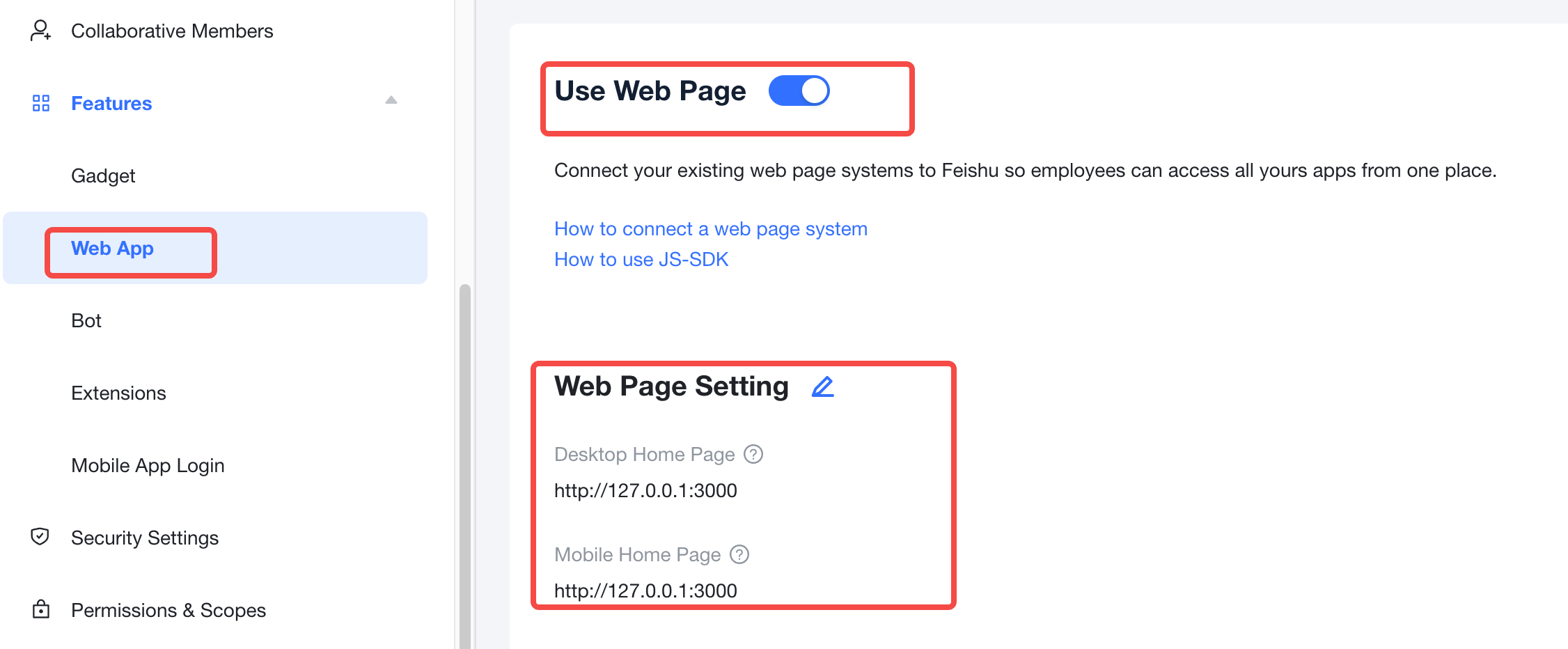Viewport: 1568px width, 649px height.
Task: Click the Collaborative Members person icon
Action: point(40,31)
